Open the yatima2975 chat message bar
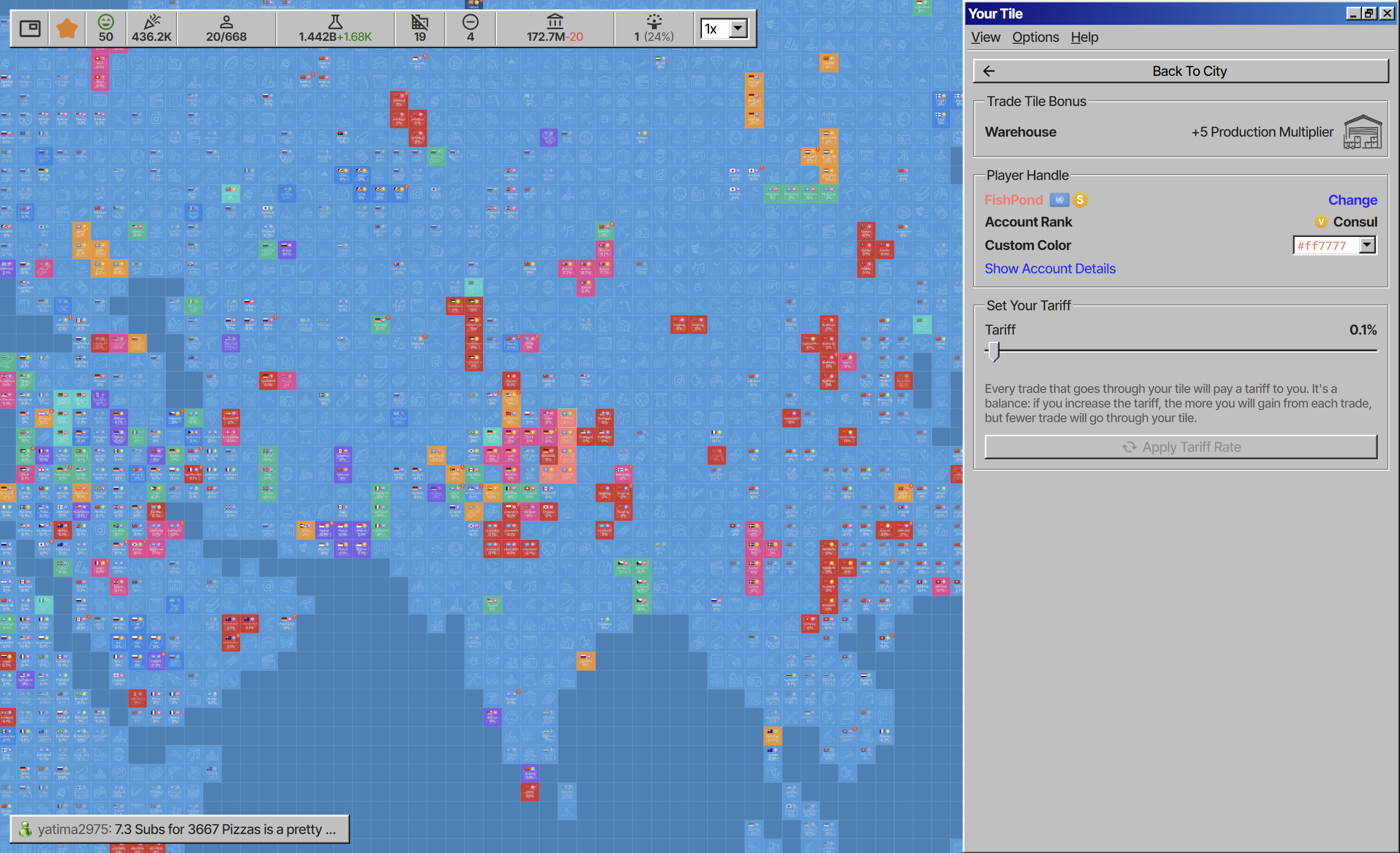1400x853 pixels. [179, 829]
